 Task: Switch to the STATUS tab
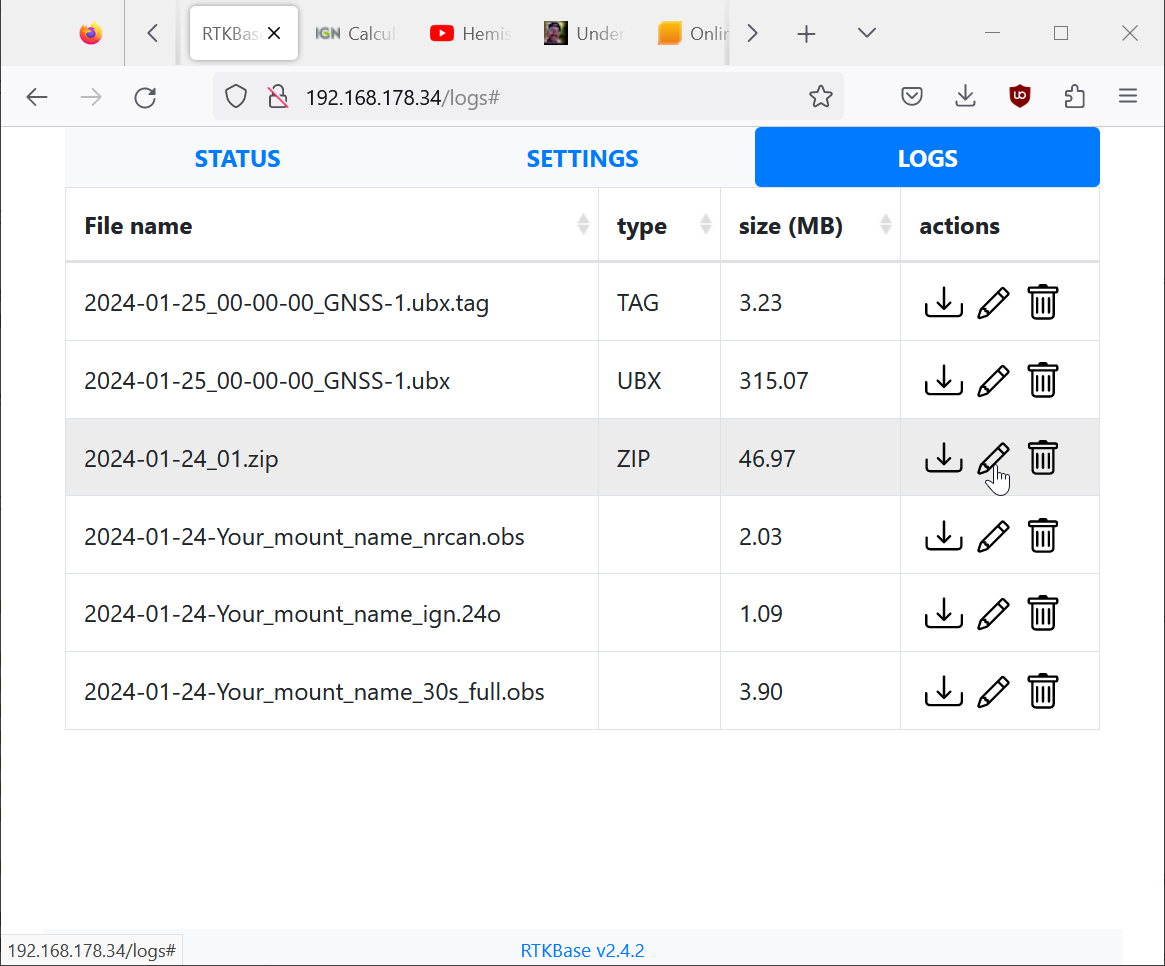pos(237,158)
